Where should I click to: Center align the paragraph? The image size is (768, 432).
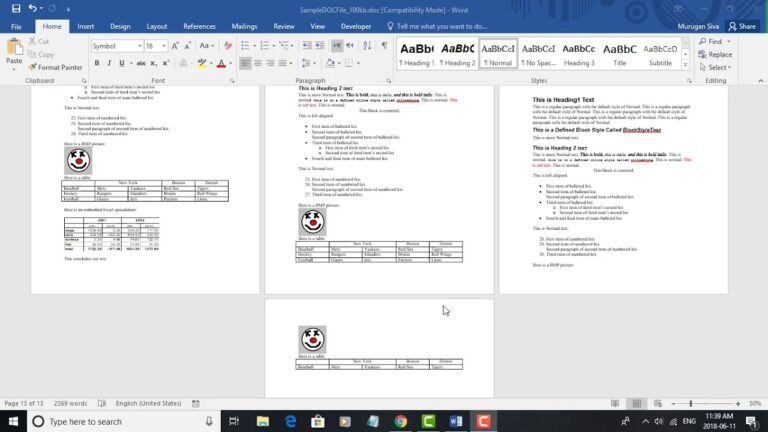tap(258, 63)
